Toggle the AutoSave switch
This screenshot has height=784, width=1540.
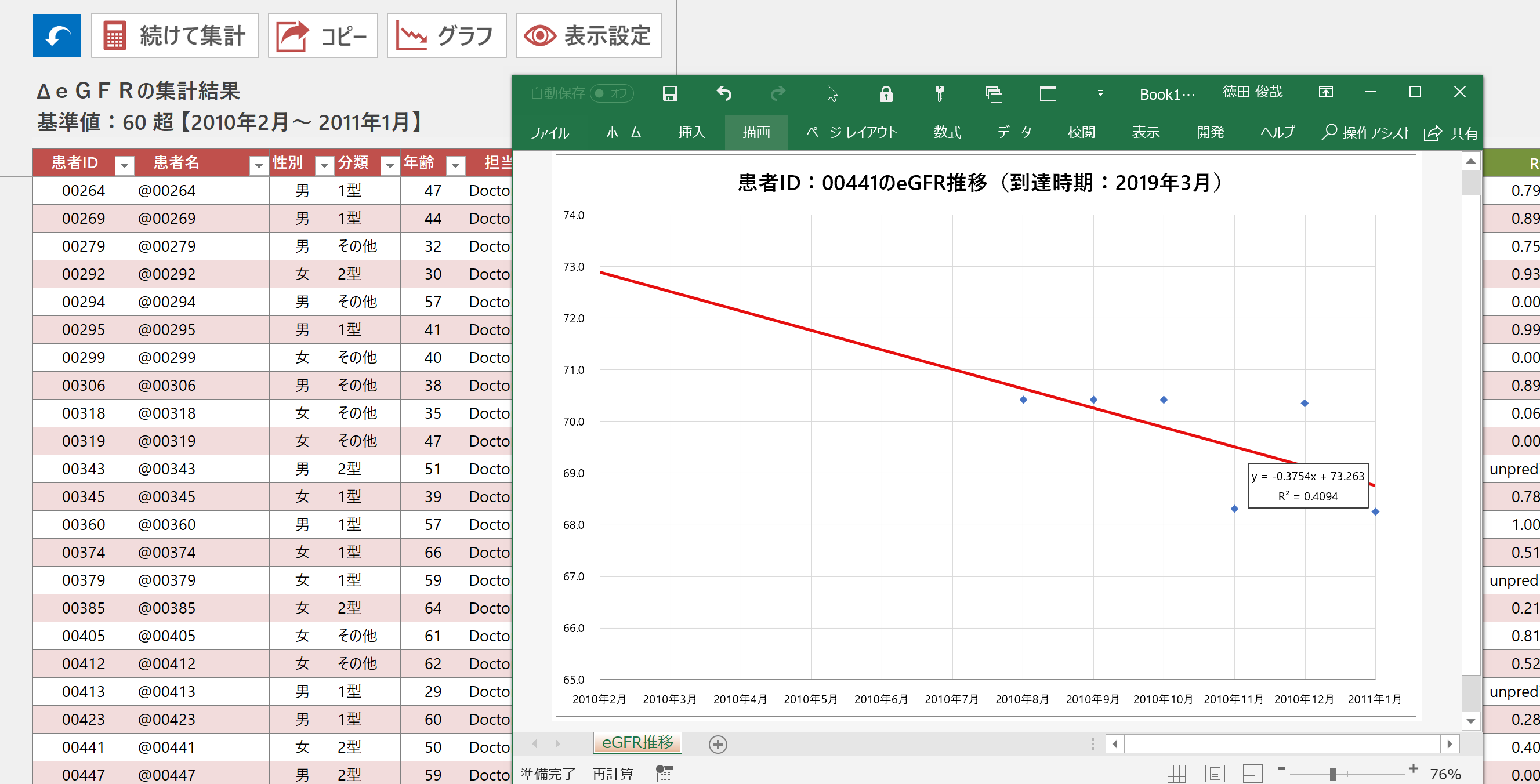[x=611, y=93]
